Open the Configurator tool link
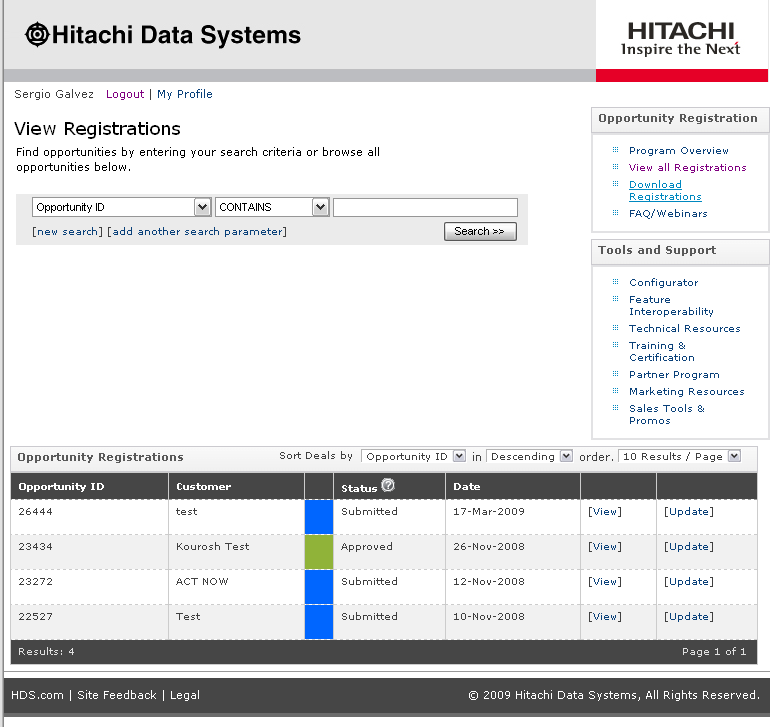The height and width of the screenshot is (727, 783). point(664,283)
